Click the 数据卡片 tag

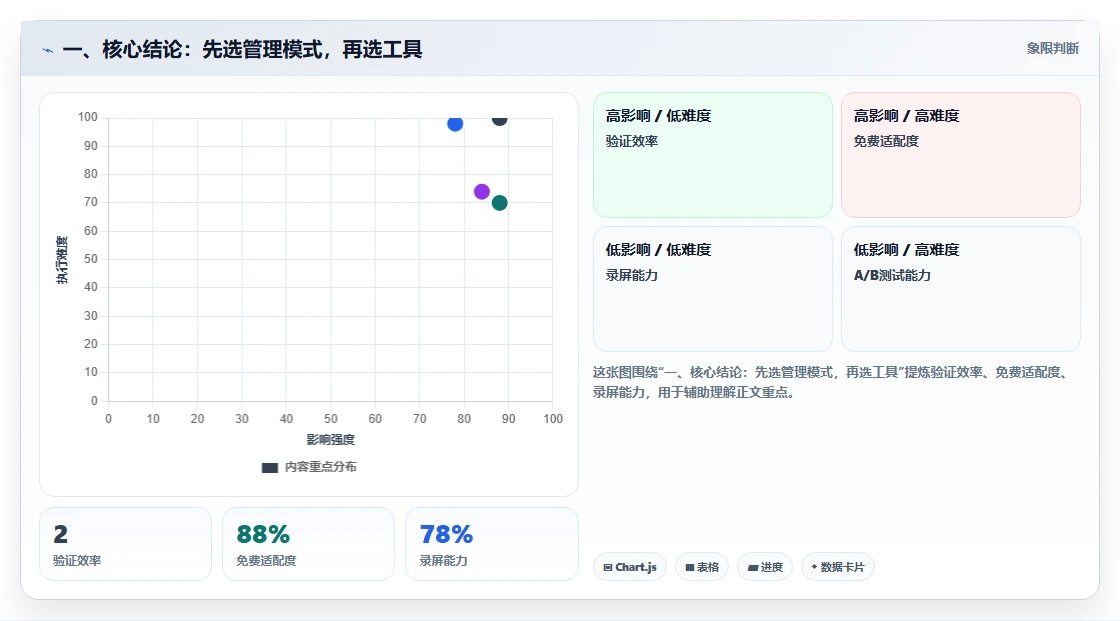(838, 567)
